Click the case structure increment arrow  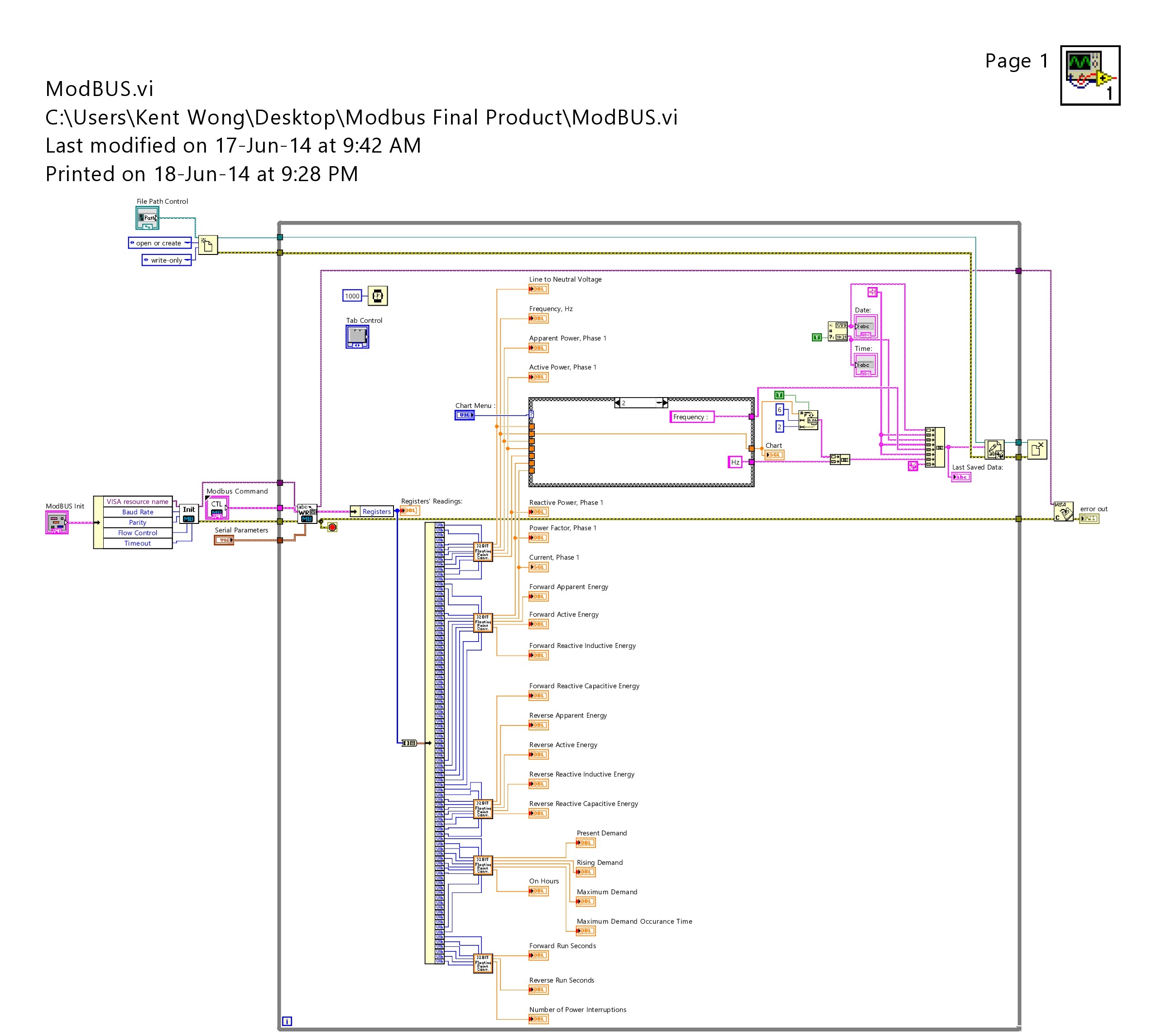coord(665,403)
